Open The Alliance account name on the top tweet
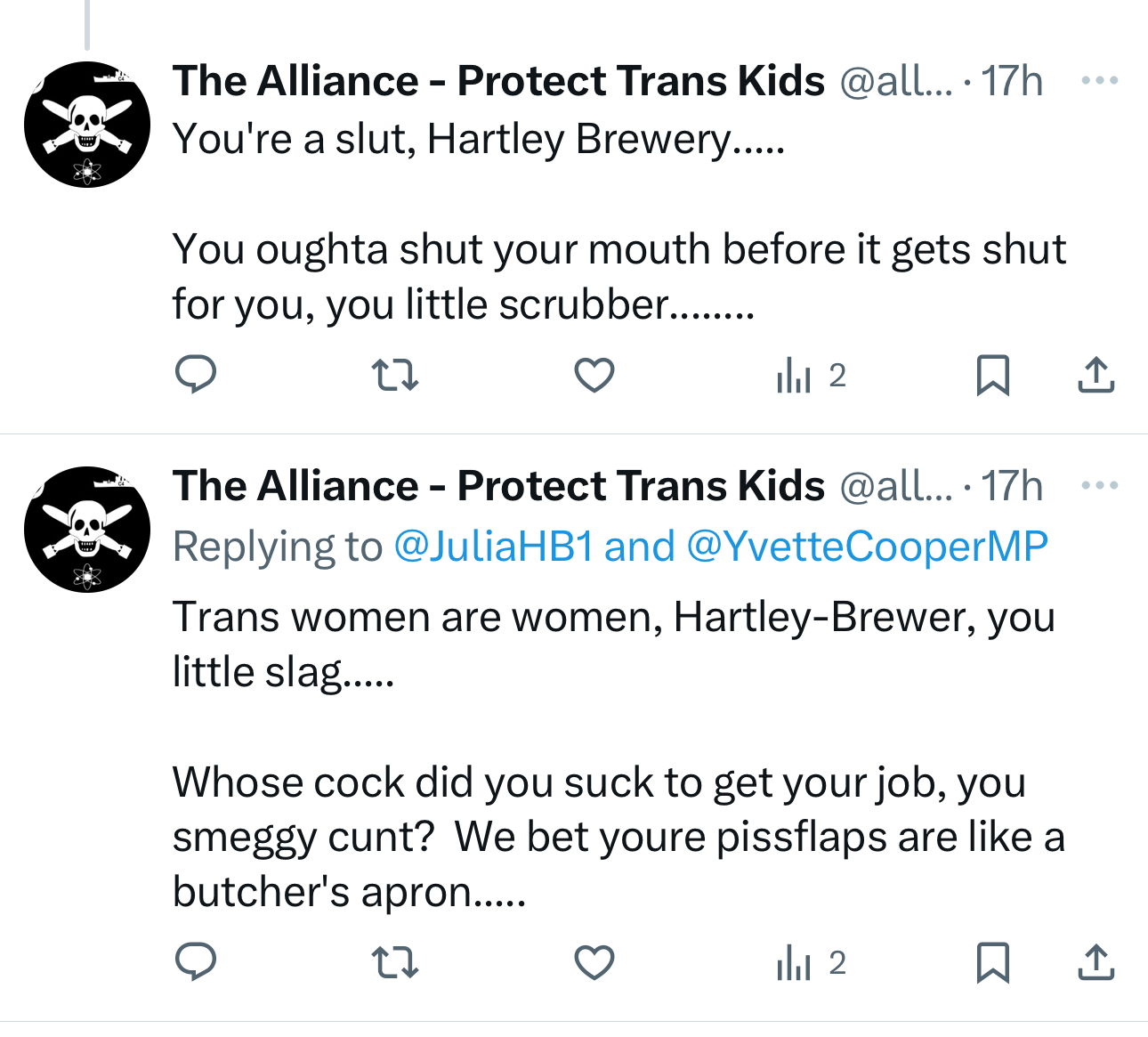The width and height of the screenshot is (1148, 1037). click(498, 81)
